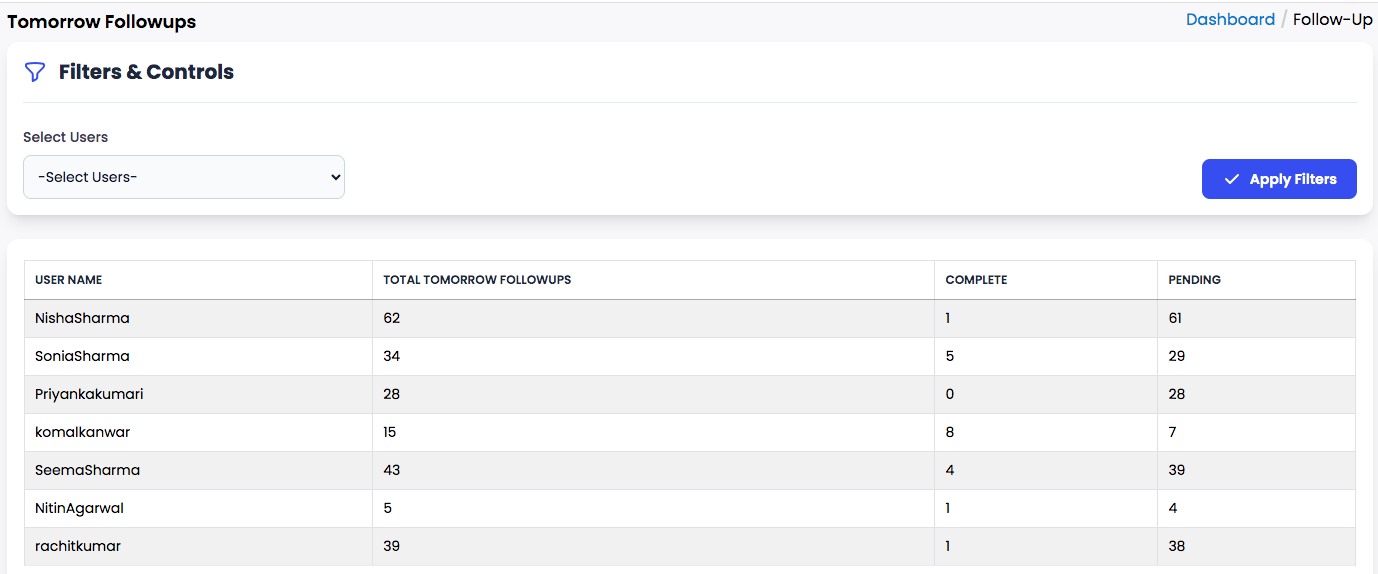Image resolution: width=1378 pixels, height=574 pixels.
Task: Open komalkanwar's complete count of 8
Action: pyautogui.click(x=950, y=432)
